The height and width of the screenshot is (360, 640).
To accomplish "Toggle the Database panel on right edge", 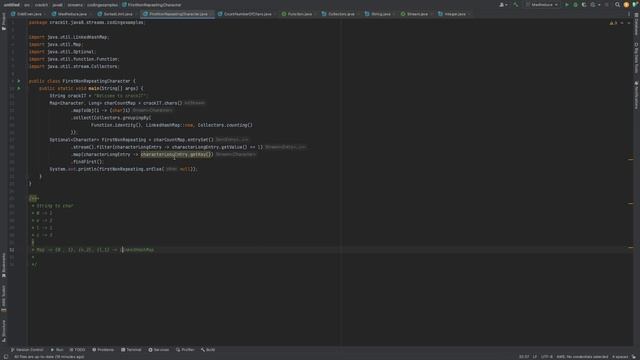I will pyautogui.click(x=636, y=24).
